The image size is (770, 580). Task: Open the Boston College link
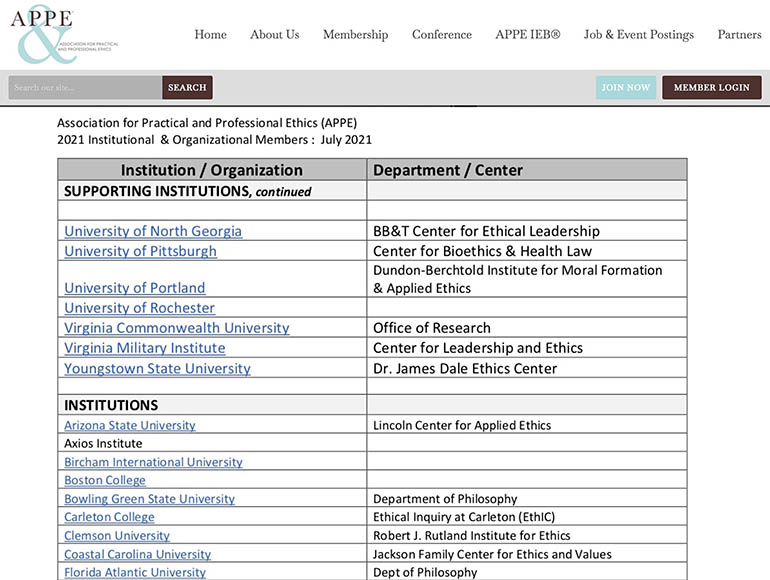coord(105,480)
